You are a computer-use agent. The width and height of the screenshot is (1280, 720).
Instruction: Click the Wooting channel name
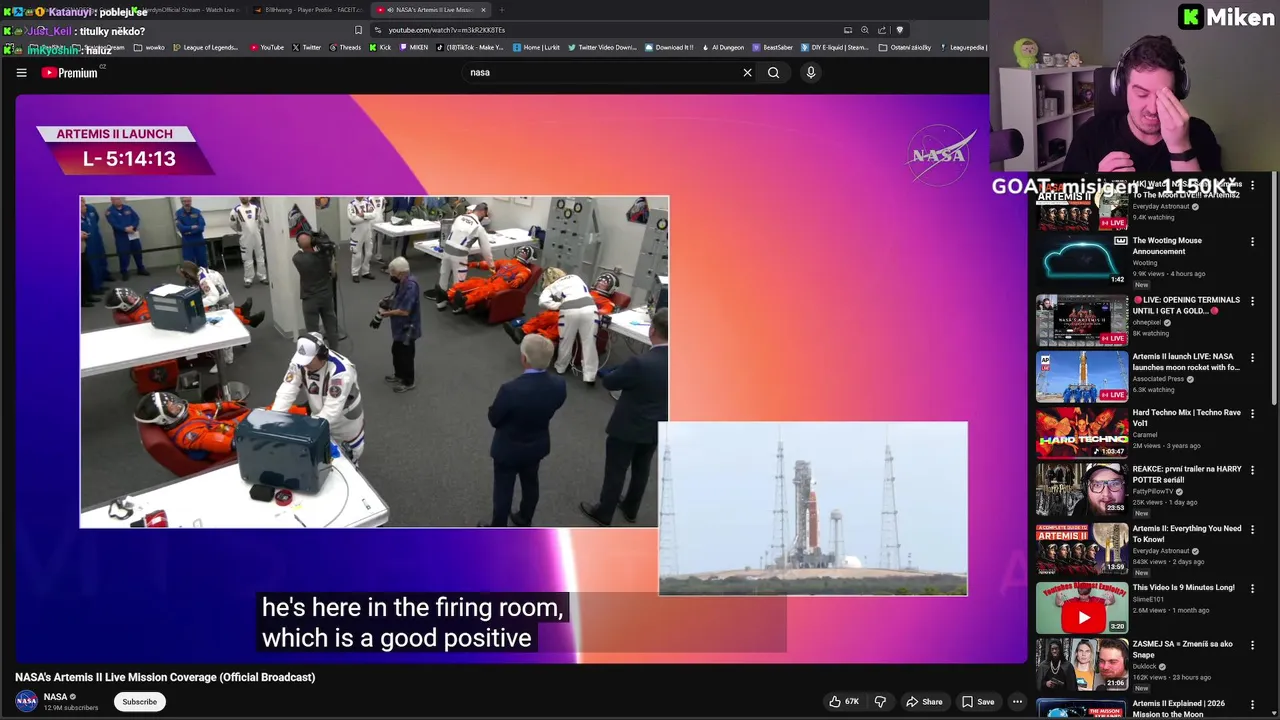[x=1145, y=263]
